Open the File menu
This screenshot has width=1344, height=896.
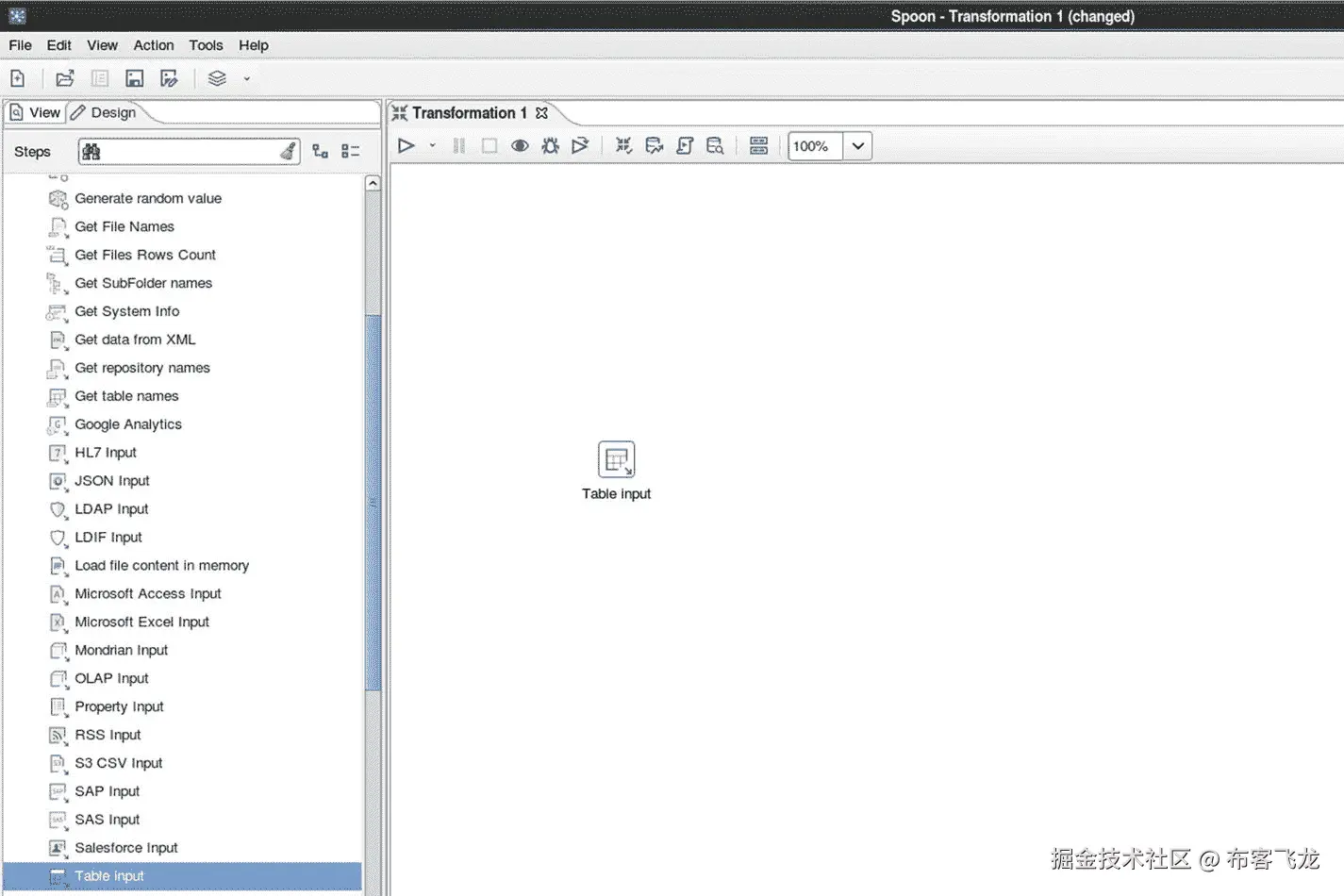pos(21,45)
